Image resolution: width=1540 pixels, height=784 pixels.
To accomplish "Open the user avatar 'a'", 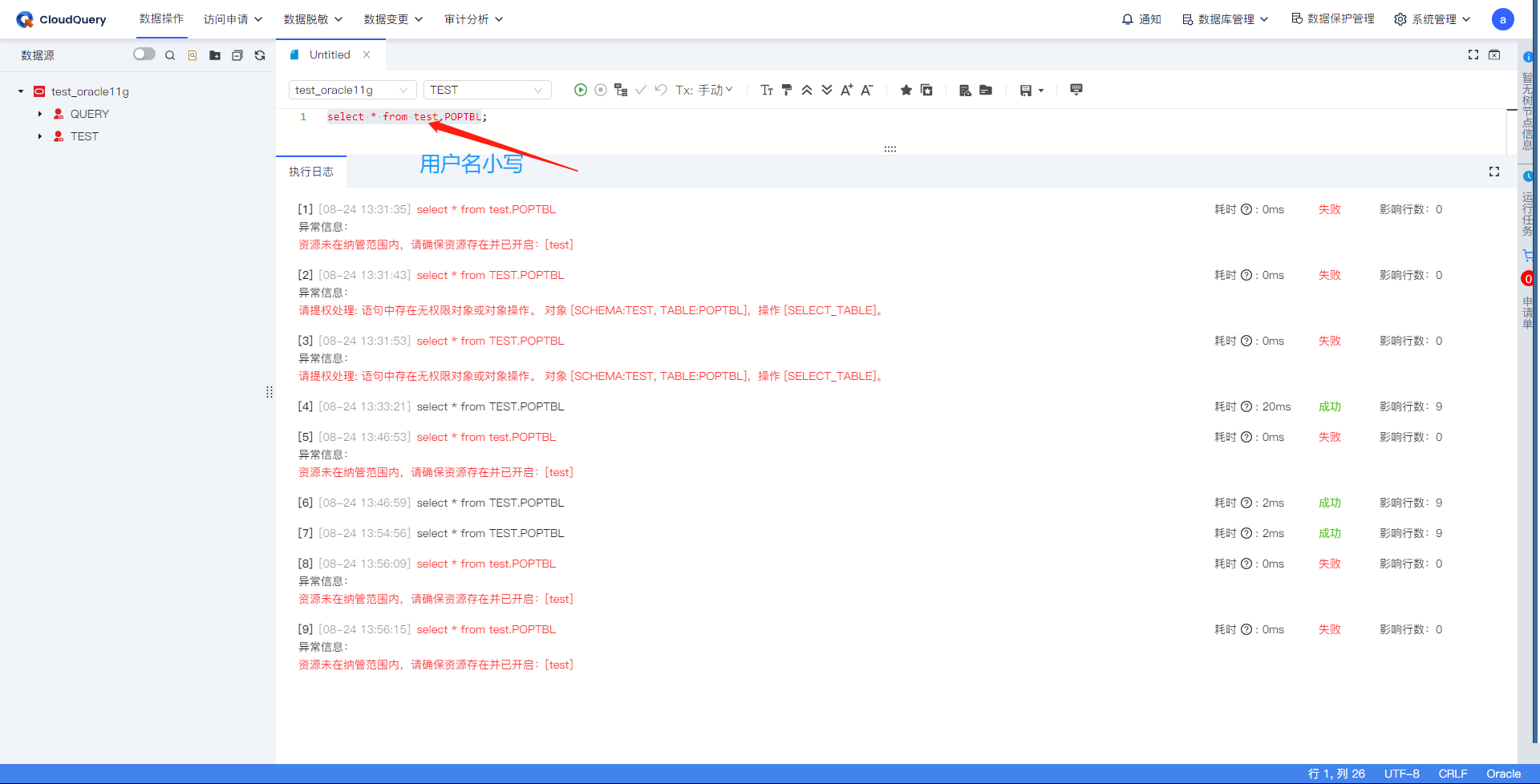I will [1503, 19].
